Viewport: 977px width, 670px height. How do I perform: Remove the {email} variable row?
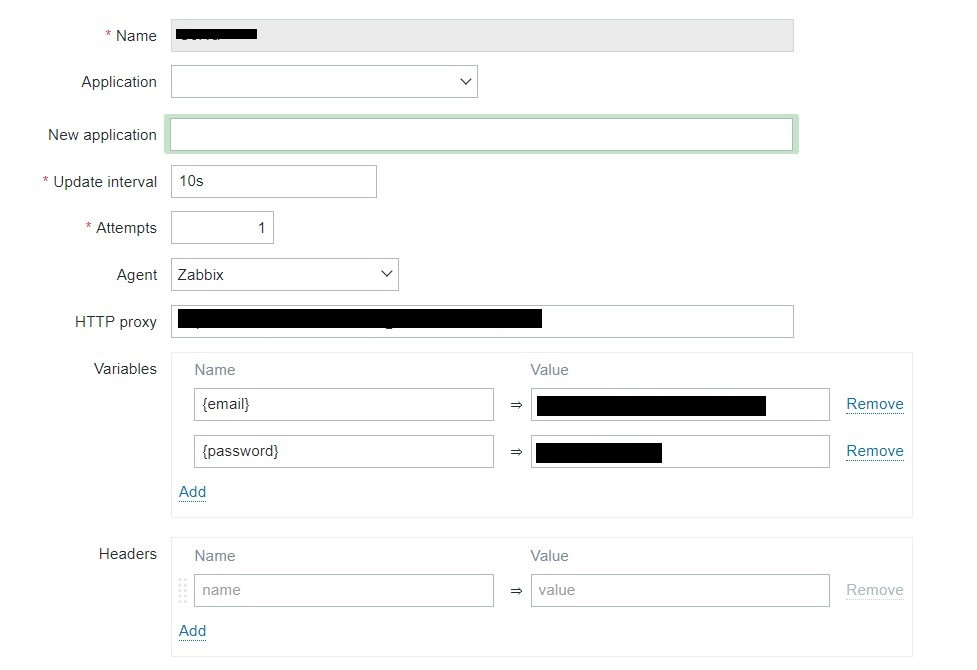[874, 405]
